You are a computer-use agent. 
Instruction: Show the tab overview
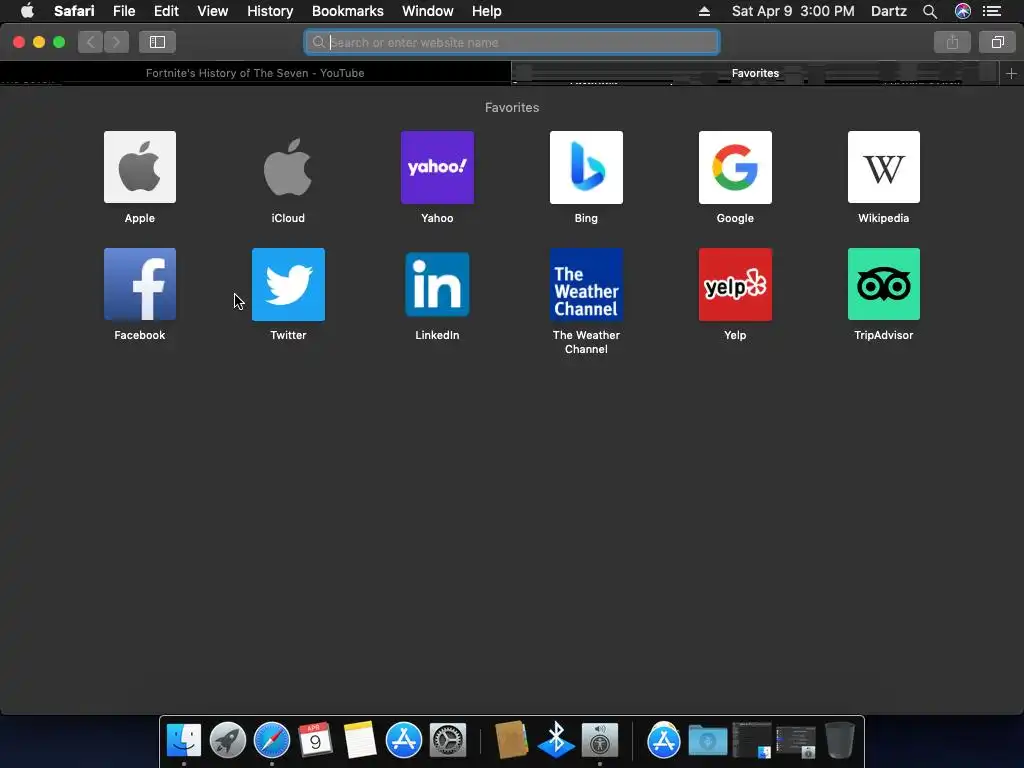[997, 42]
